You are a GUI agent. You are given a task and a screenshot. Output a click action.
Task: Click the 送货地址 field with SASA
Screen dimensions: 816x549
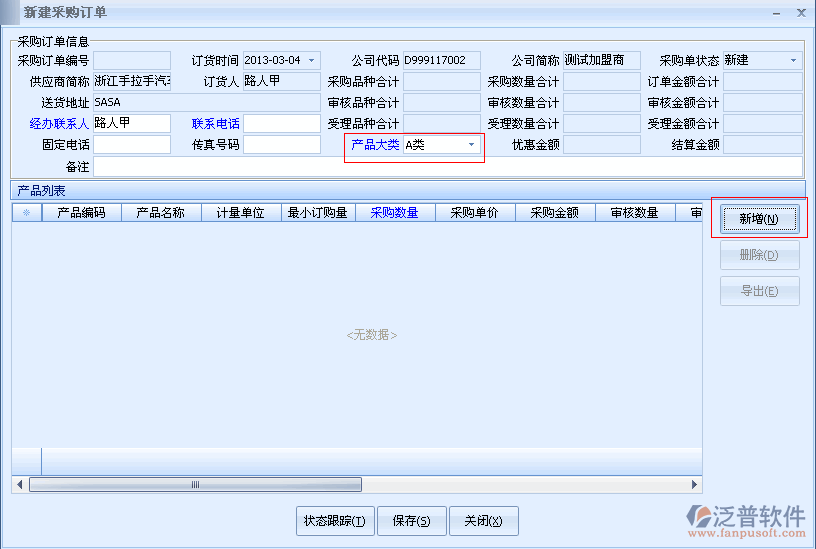(x=206, y=103)
